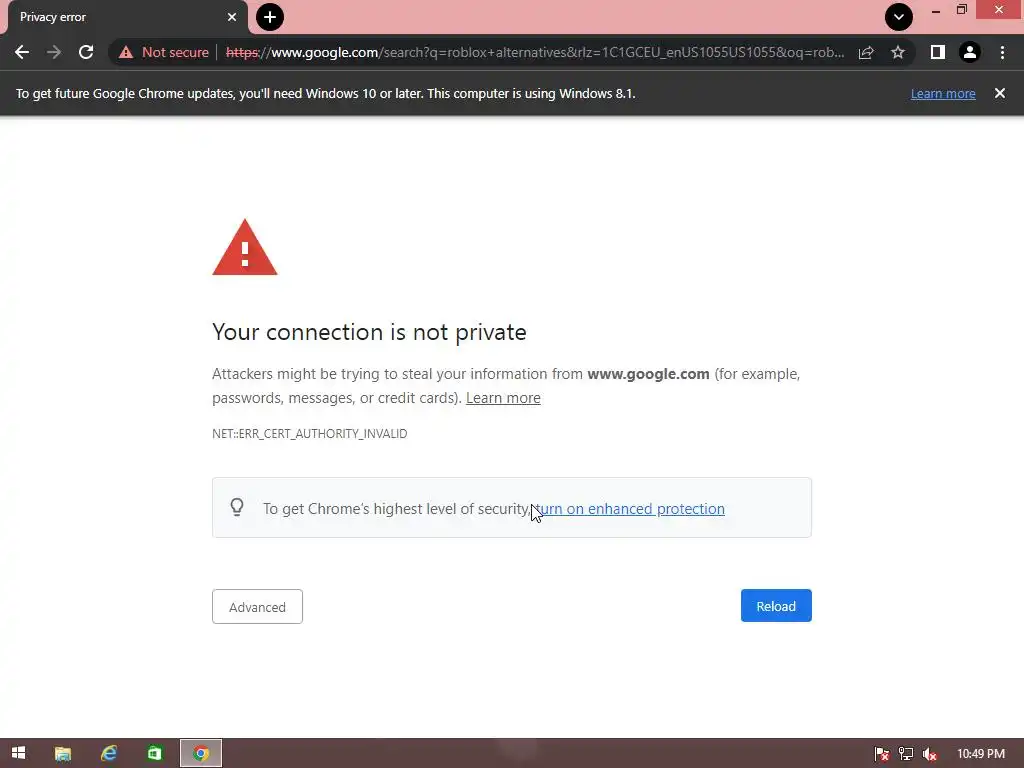Click the NET::ERR_CERT_AUTHORITY_INVALID error code
This screenshot has height=768, width=1024.
[x=310, y=434]
